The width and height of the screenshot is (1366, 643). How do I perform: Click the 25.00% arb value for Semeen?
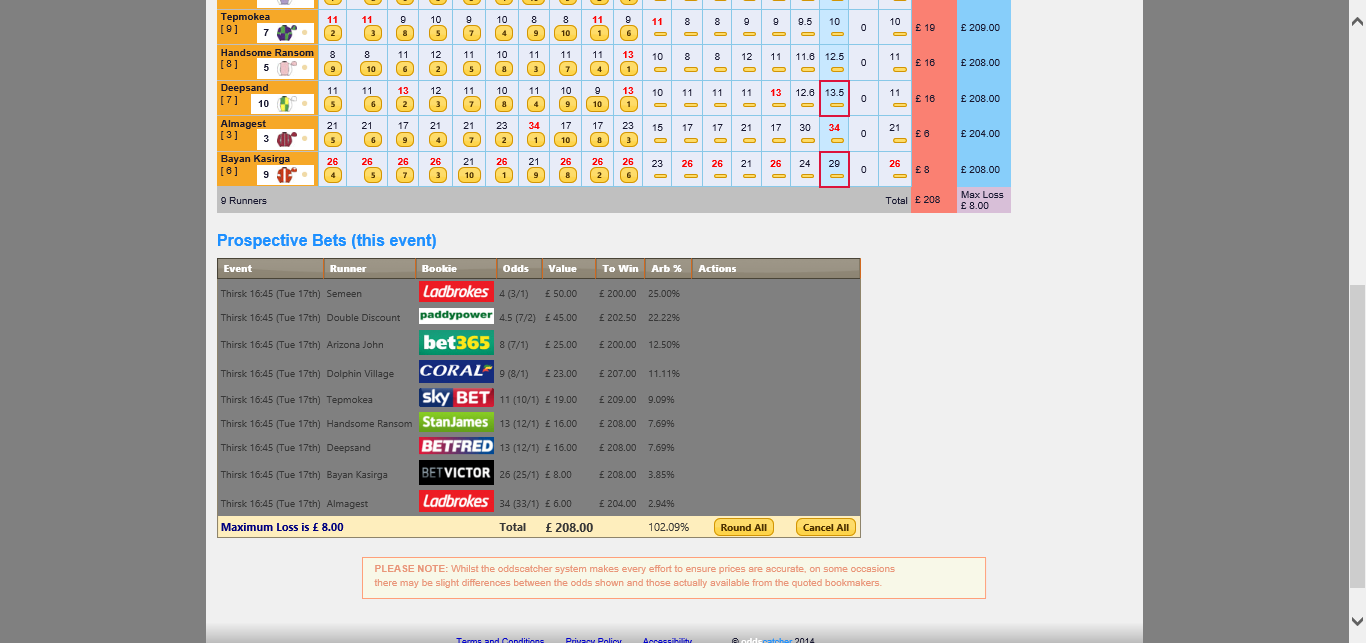click(664, 293)
